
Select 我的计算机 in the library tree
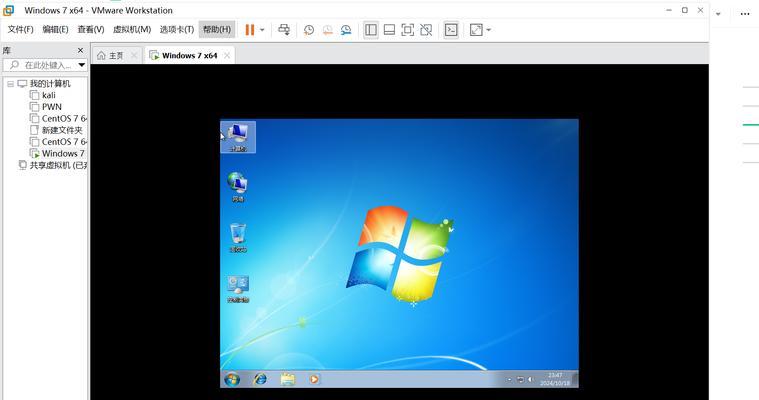click(x=50, y=84)
